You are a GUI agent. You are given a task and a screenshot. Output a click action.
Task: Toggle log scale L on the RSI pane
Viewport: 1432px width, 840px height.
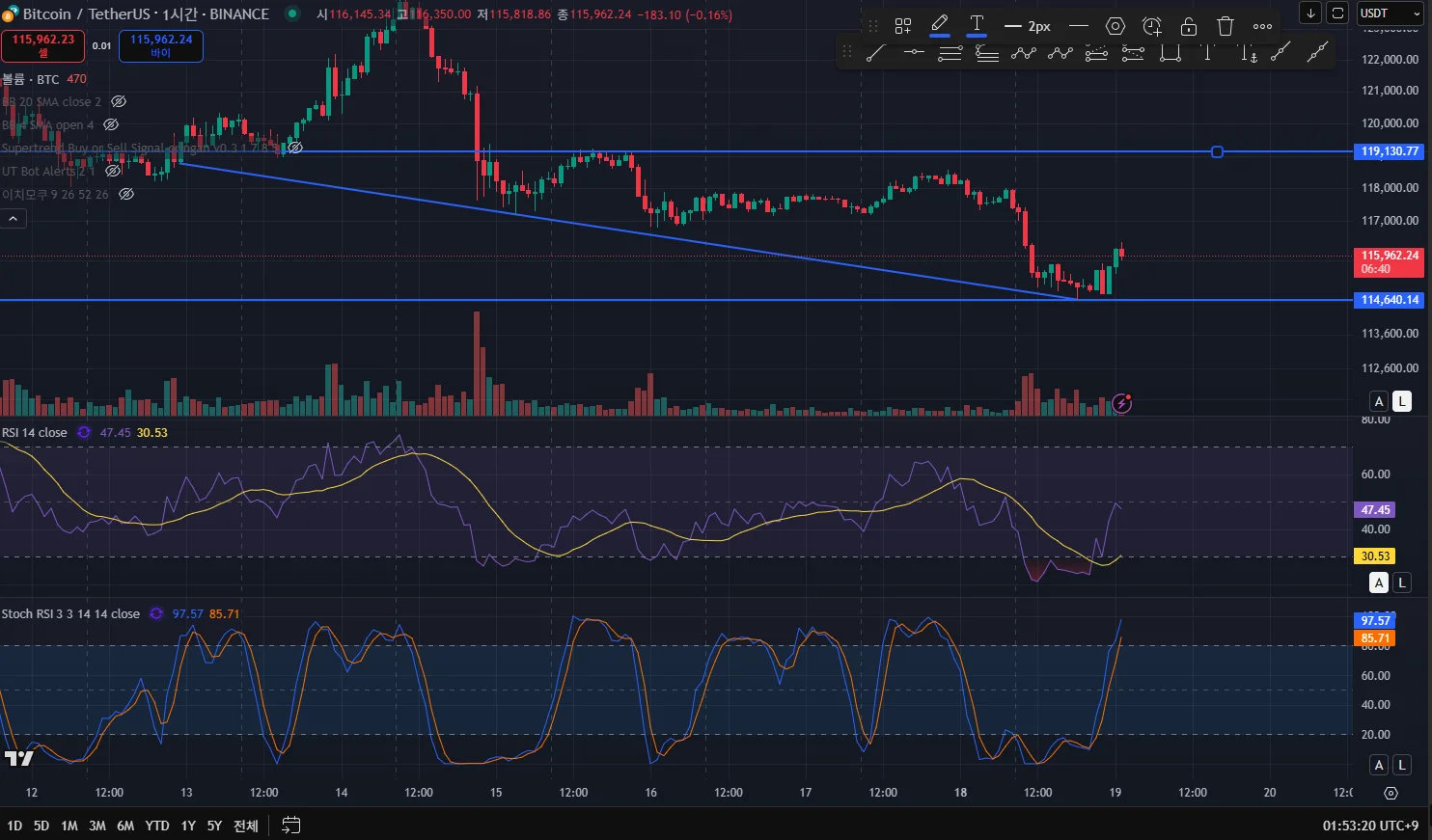tap(1402, 583)
